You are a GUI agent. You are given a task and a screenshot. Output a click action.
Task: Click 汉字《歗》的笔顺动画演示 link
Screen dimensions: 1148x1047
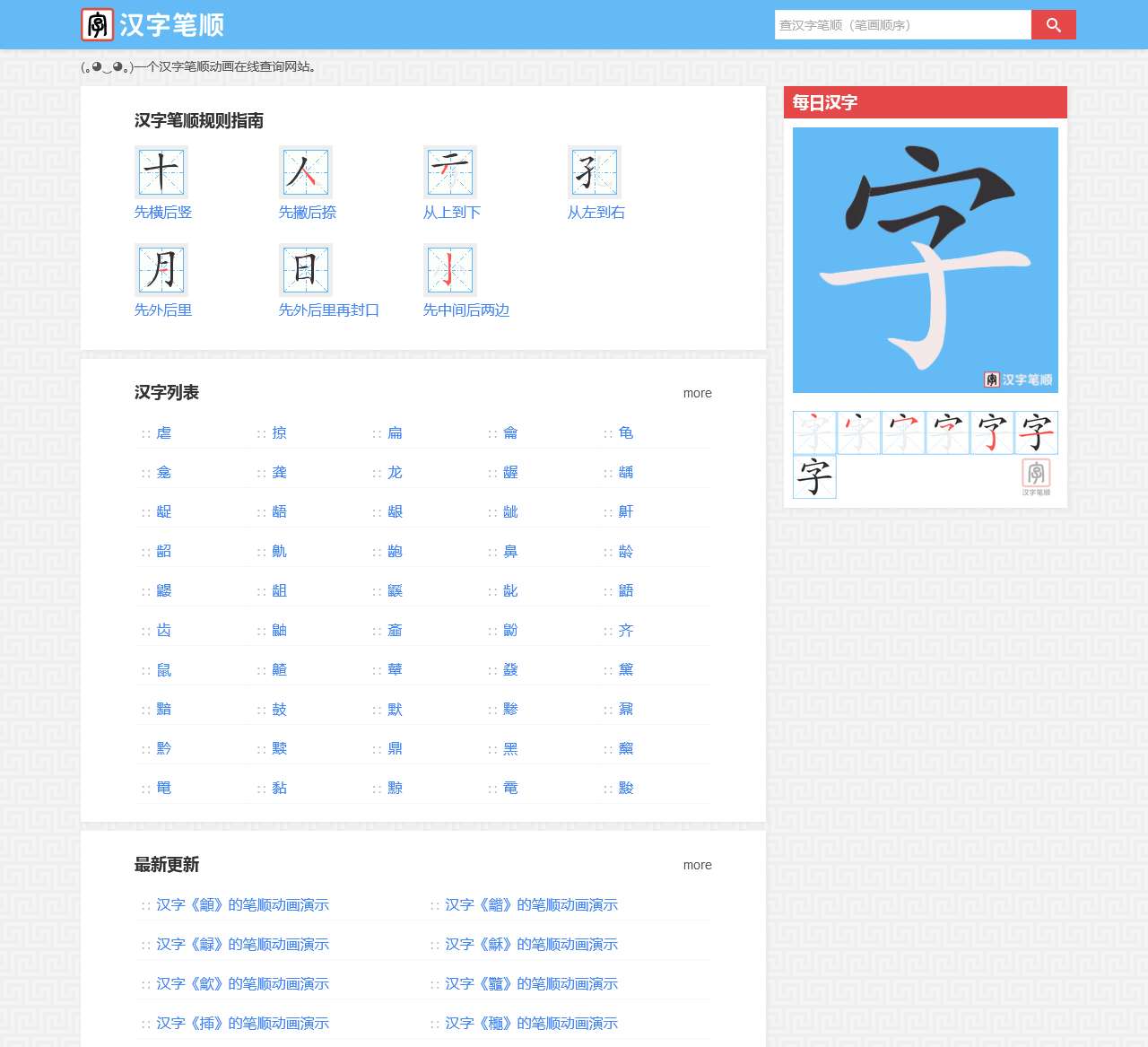click(241, 983)
